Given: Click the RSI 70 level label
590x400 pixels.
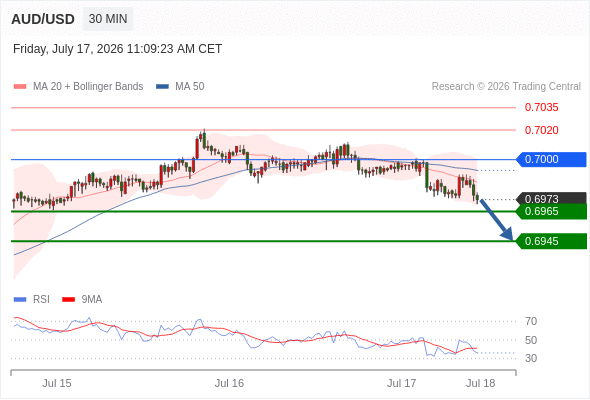Looking at the screenshot, I should click(531, 321).
